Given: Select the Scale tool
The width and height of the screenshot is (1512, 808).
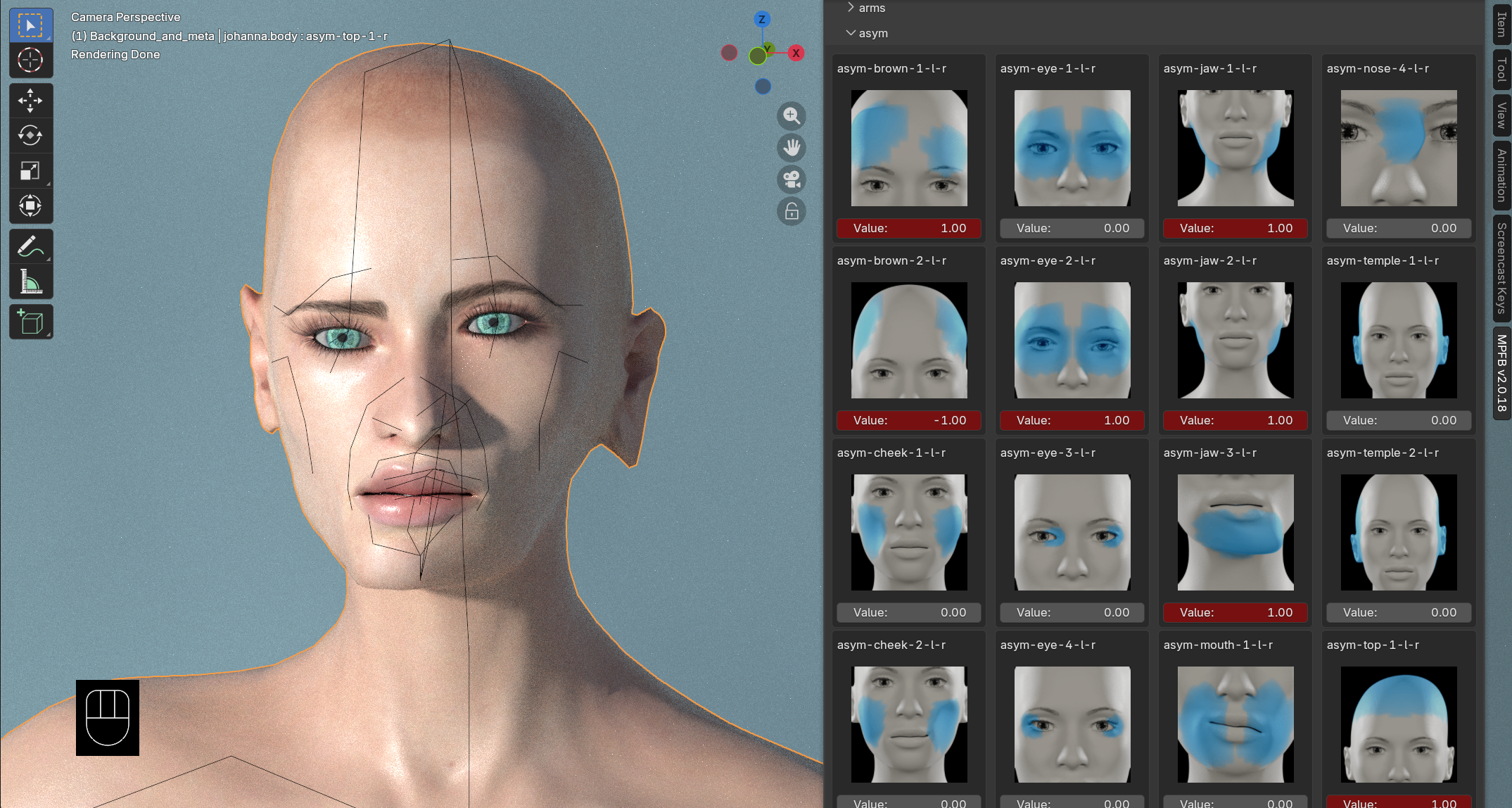Looking at the screenshot, I should 30,170.
